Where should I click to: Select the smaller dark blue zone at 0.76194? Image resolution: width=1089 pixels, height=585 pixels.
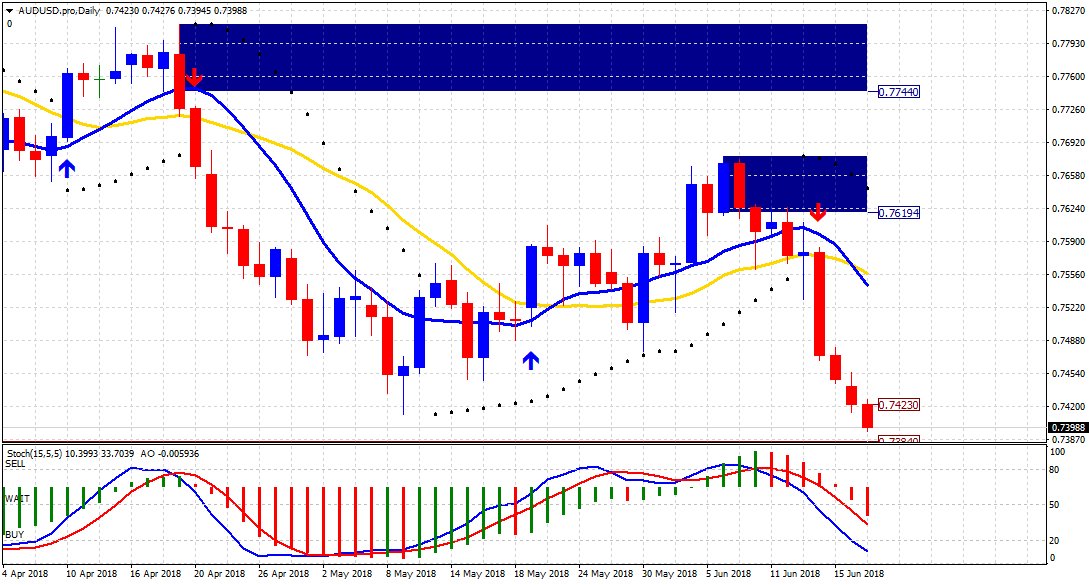[x=795, y=183]
